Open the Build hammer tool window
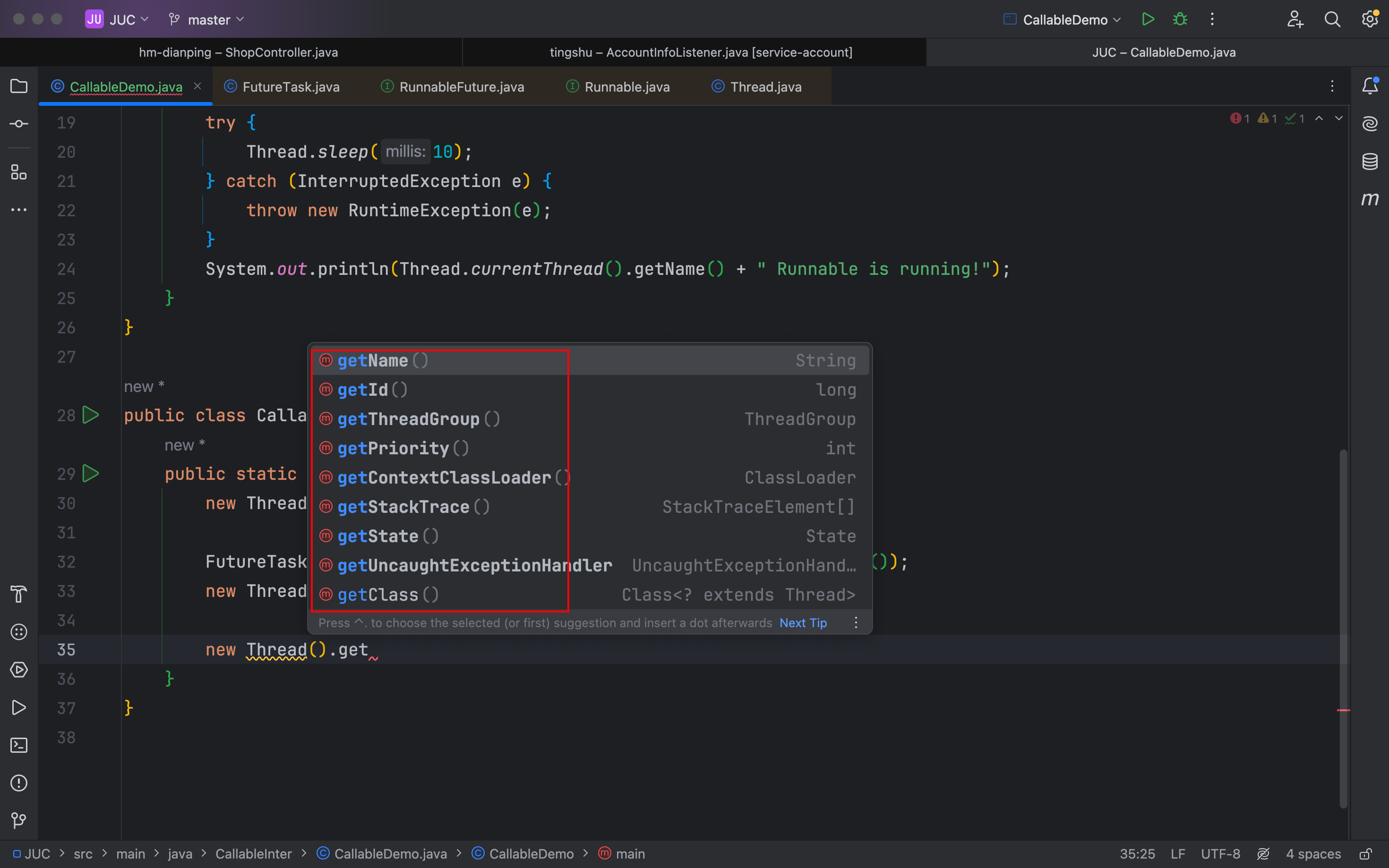1389x868 pixels. 19,594
